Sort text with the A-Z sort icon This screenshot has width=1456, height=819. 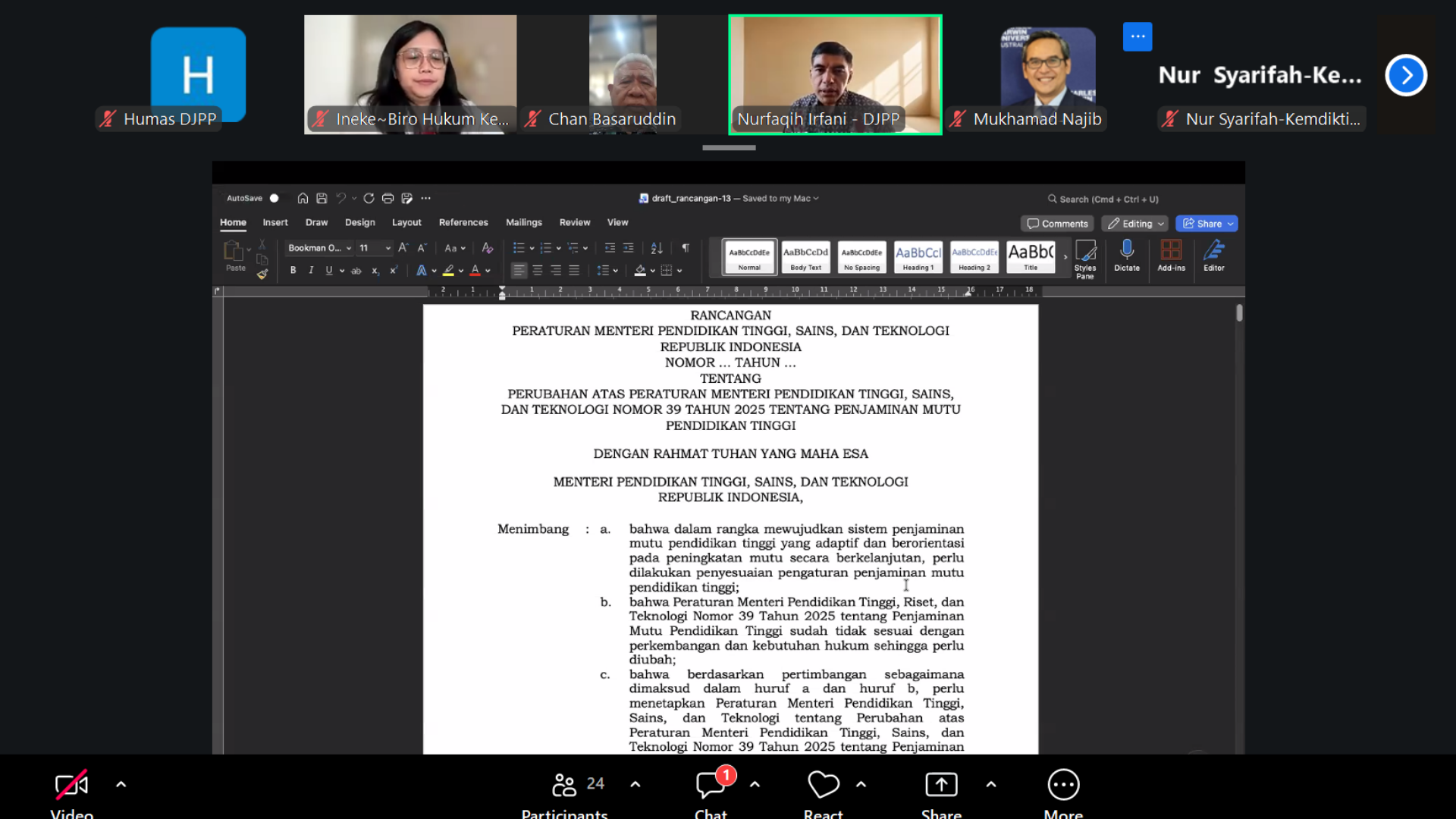(x=657, y=248)
